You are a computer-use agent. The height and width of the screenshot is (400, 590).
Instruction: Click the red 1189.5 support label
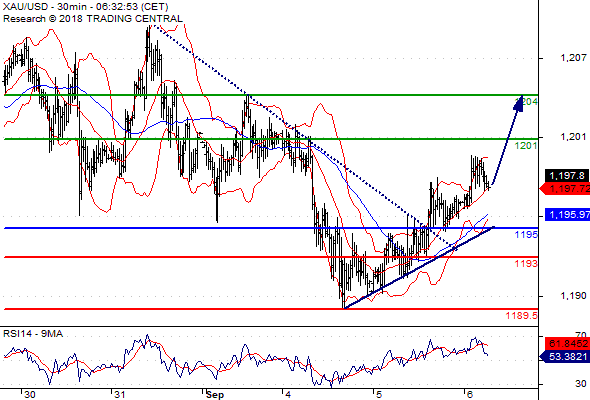522,315
